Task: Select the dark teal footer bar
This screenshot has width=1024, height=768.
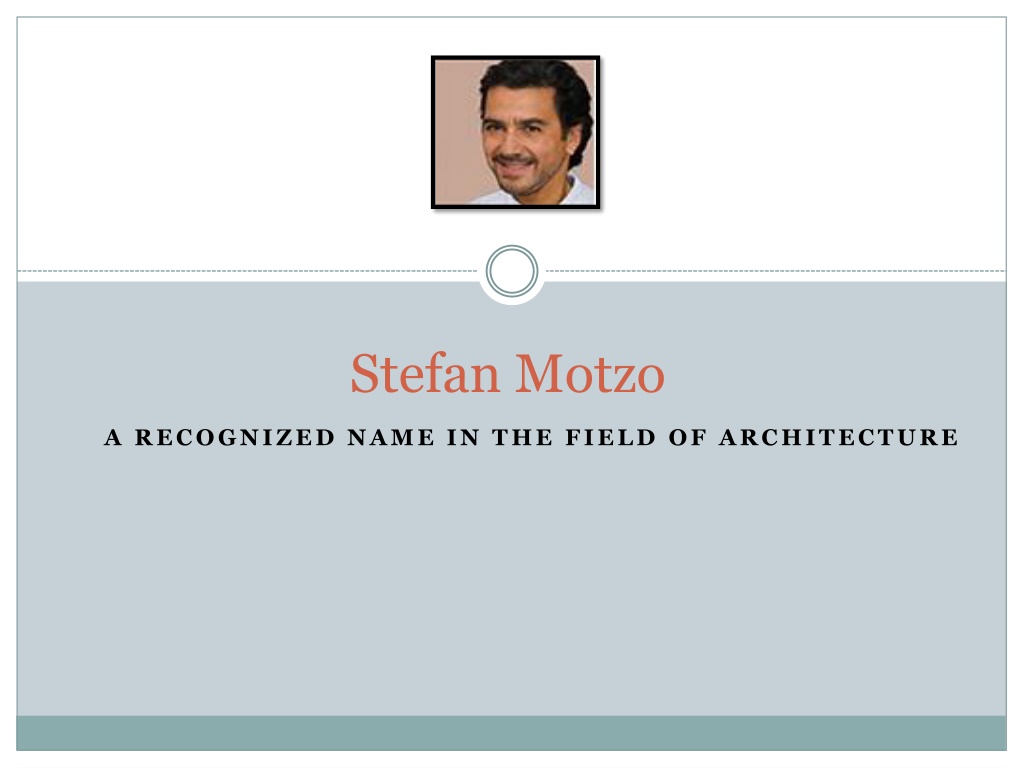Action: click(x=511, y=733)
